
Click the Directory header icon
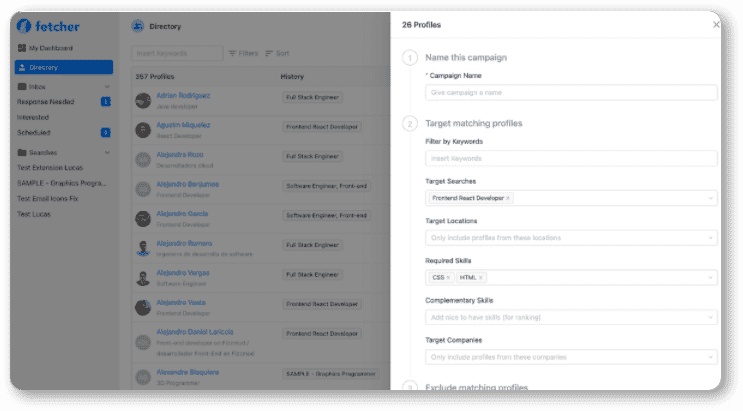(137, 26)
